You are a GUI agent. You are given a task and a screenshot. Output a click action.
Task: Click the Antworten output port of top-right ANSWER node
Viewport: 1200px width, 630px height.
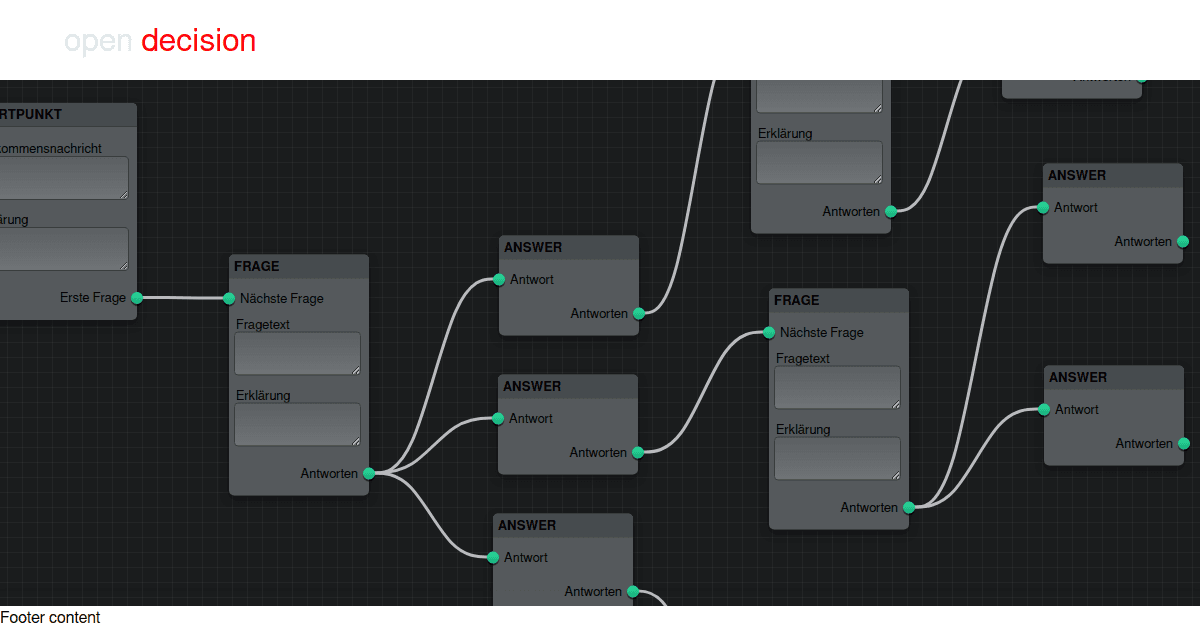point(1182,241)
